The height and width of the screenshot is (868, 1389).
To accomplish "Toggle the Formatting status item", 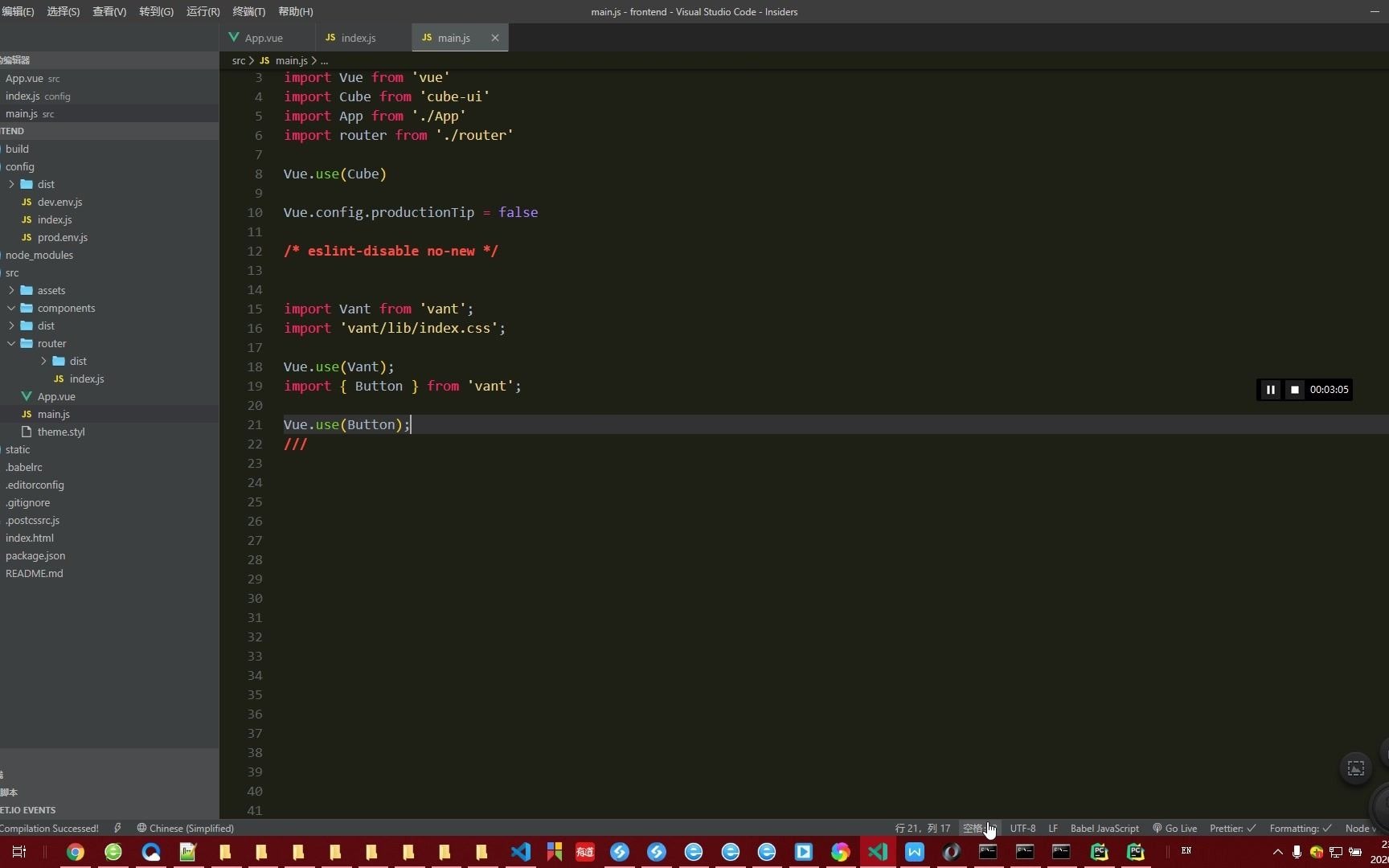I will [x=1301, y=828].
